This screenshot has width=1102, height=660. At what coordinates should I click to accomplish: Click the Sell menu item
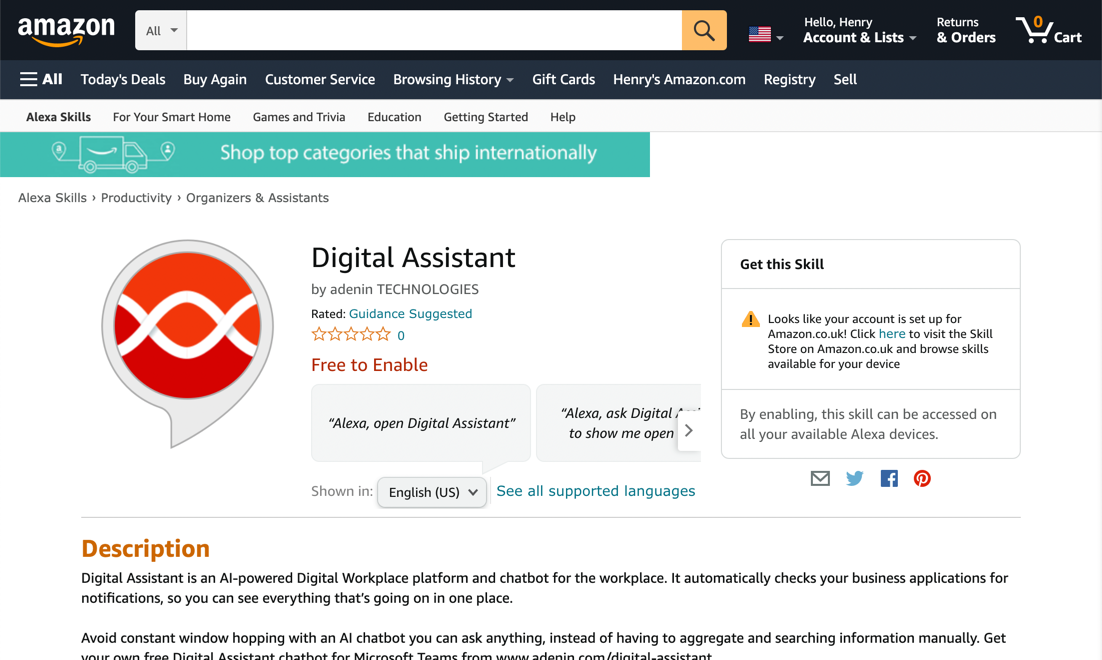click(845, 79)
